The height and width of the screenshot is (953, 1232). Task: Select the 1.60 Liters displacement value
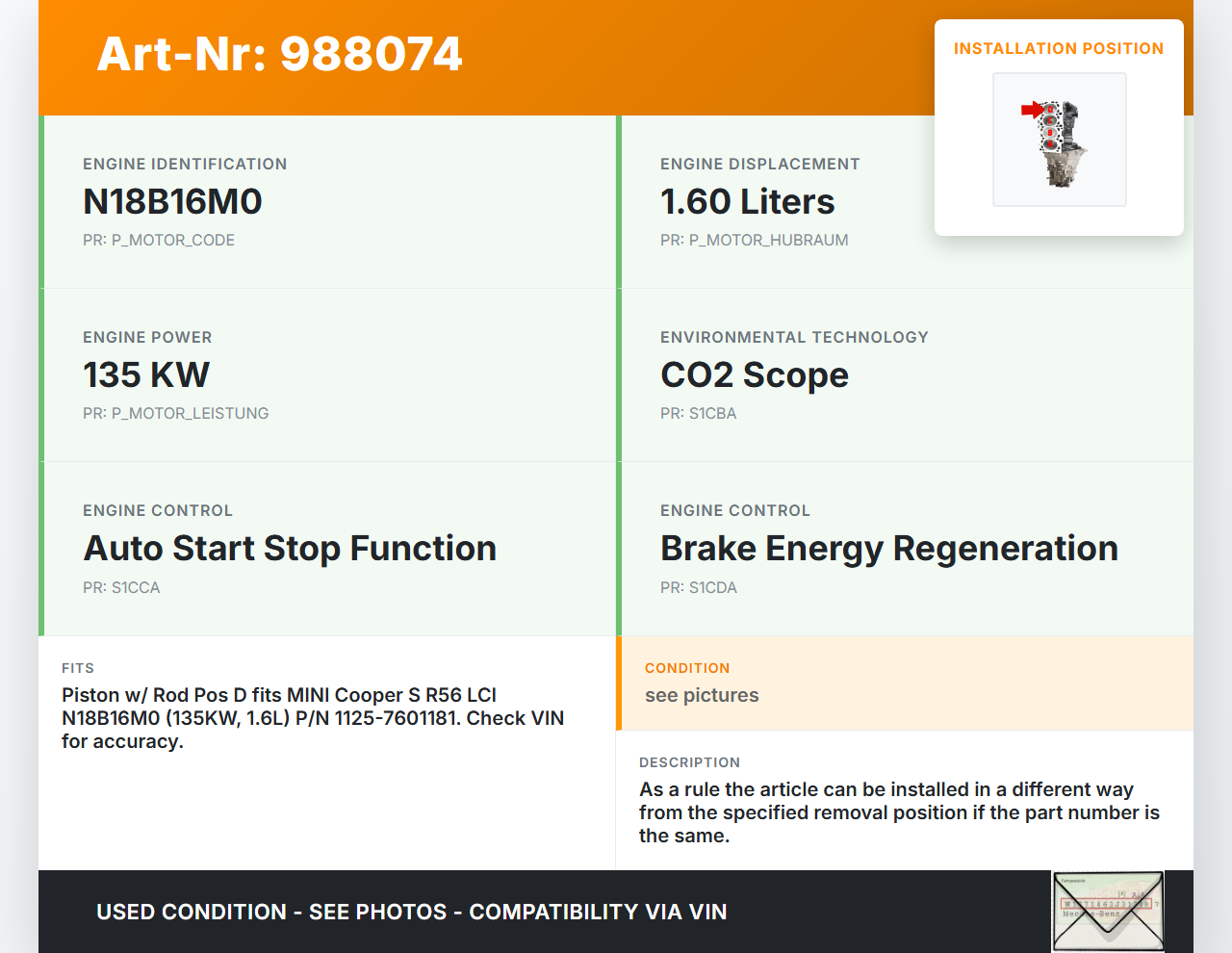click(x=747, y=202)
